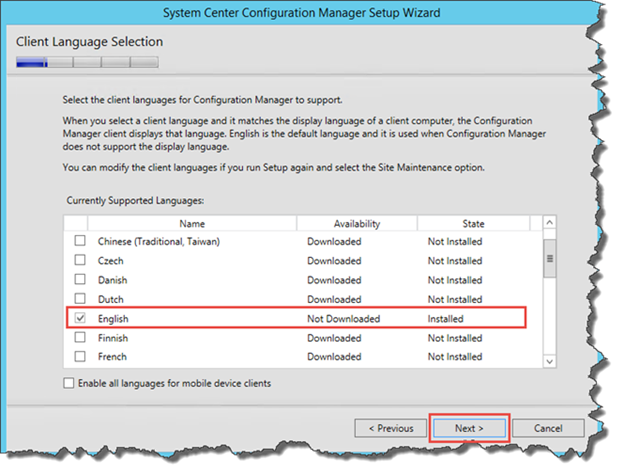The image size is (624, 476).
Task: Click 'Not Installed' state in the Danish row
Action: (x=455, y=280)
